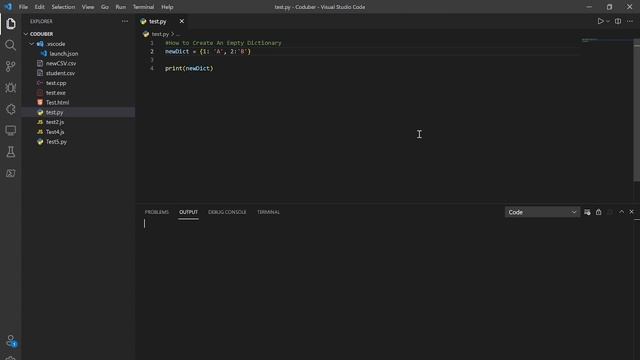640x360 pixels.
Task: Open the View menu
Action: click(88, 7)
